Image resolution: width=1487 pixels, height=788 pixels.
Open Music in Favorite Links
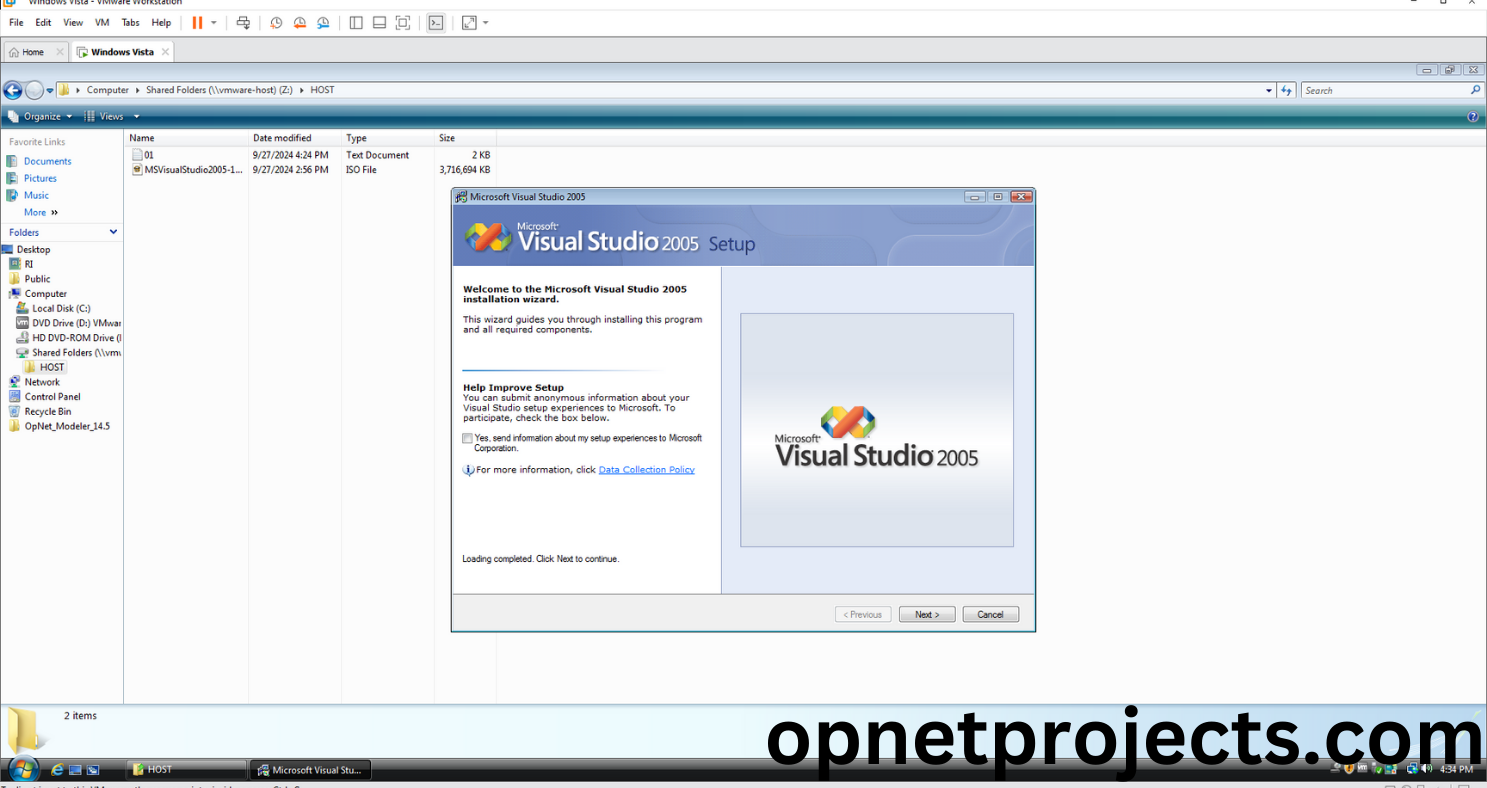tap(36, 195)
